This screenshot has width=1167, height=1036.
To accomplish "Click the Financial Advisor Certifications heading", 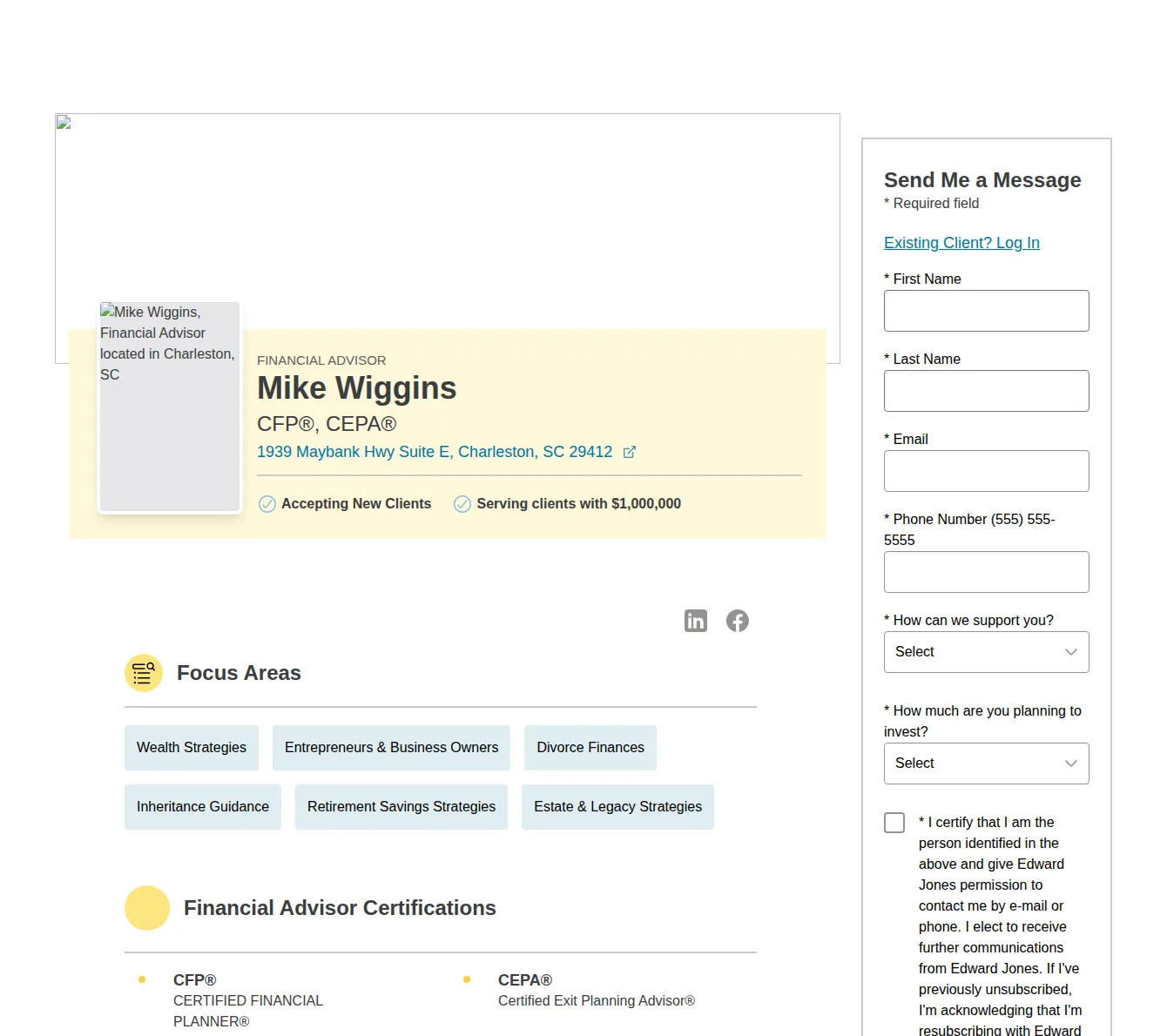I will [340, 908].
